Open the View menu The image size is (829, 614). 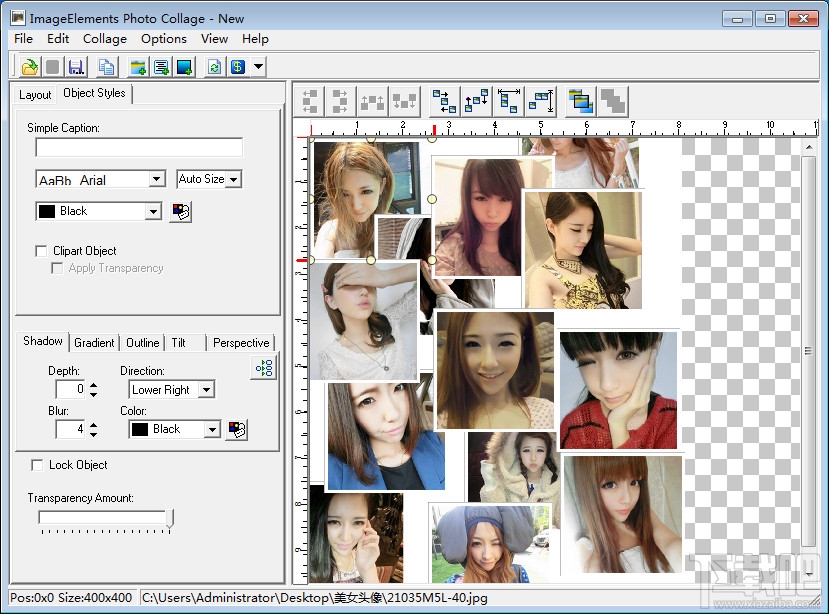point(214,39)
